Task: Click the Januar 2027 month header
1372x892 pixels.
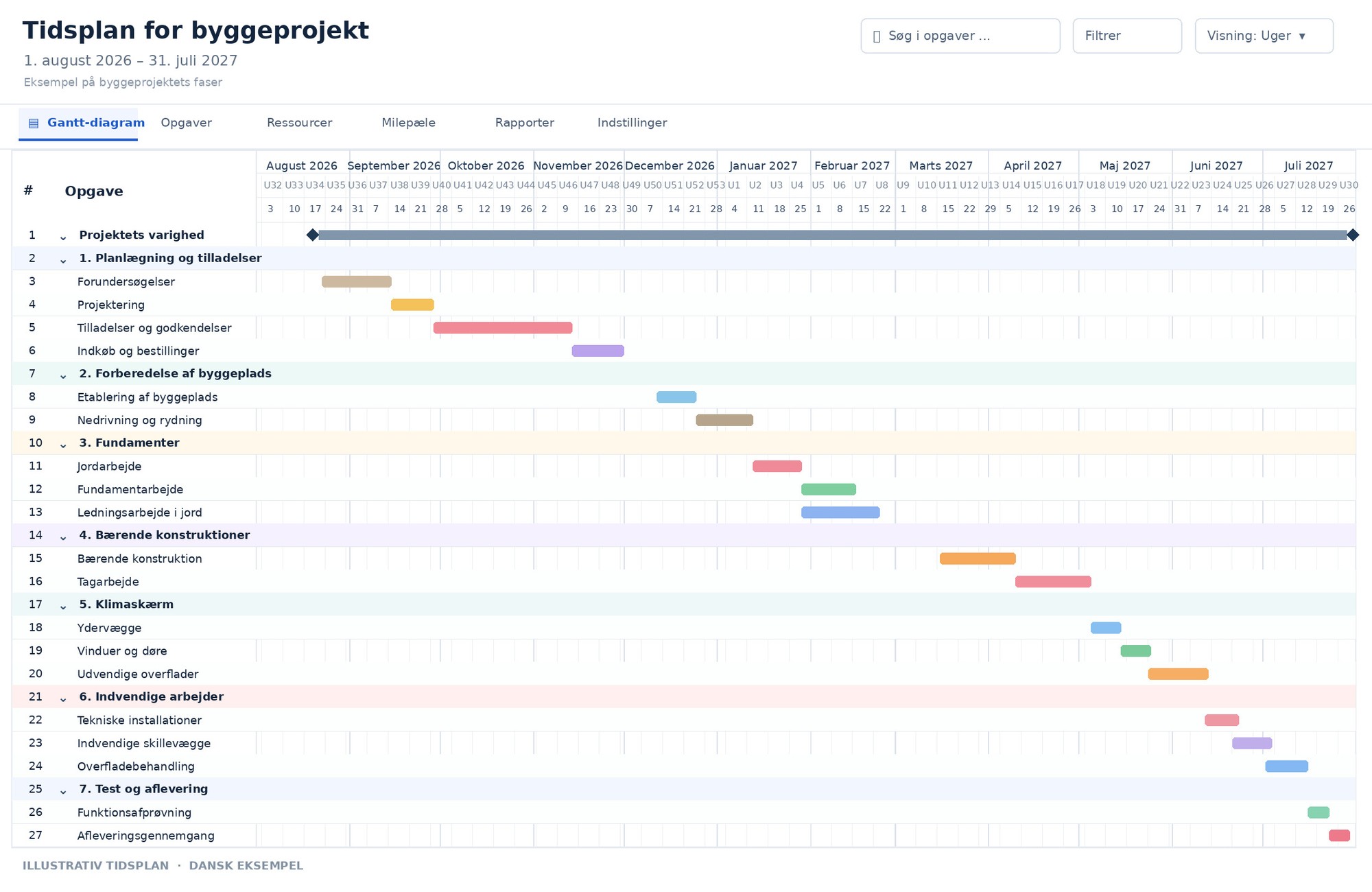Action: pos(764,165)
